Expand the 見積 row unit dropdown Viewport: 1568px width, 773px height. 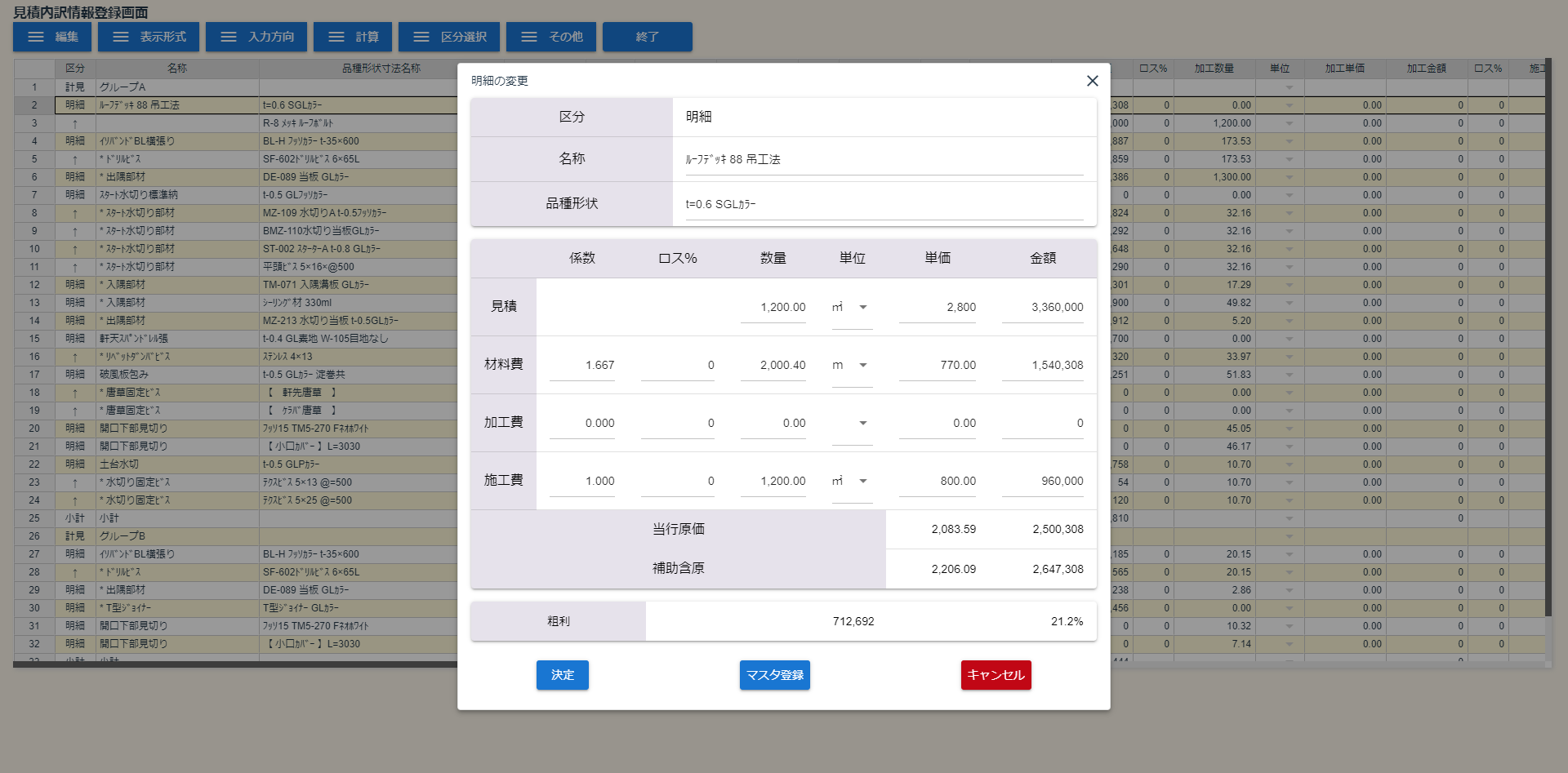(862, 308)
